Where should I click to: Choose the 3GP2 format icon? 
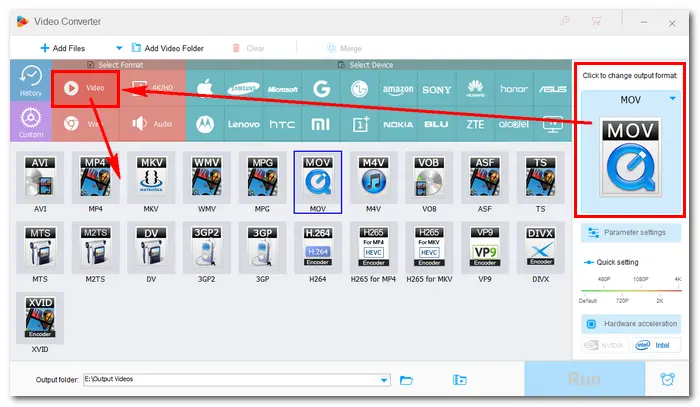[x=207, y=248]
